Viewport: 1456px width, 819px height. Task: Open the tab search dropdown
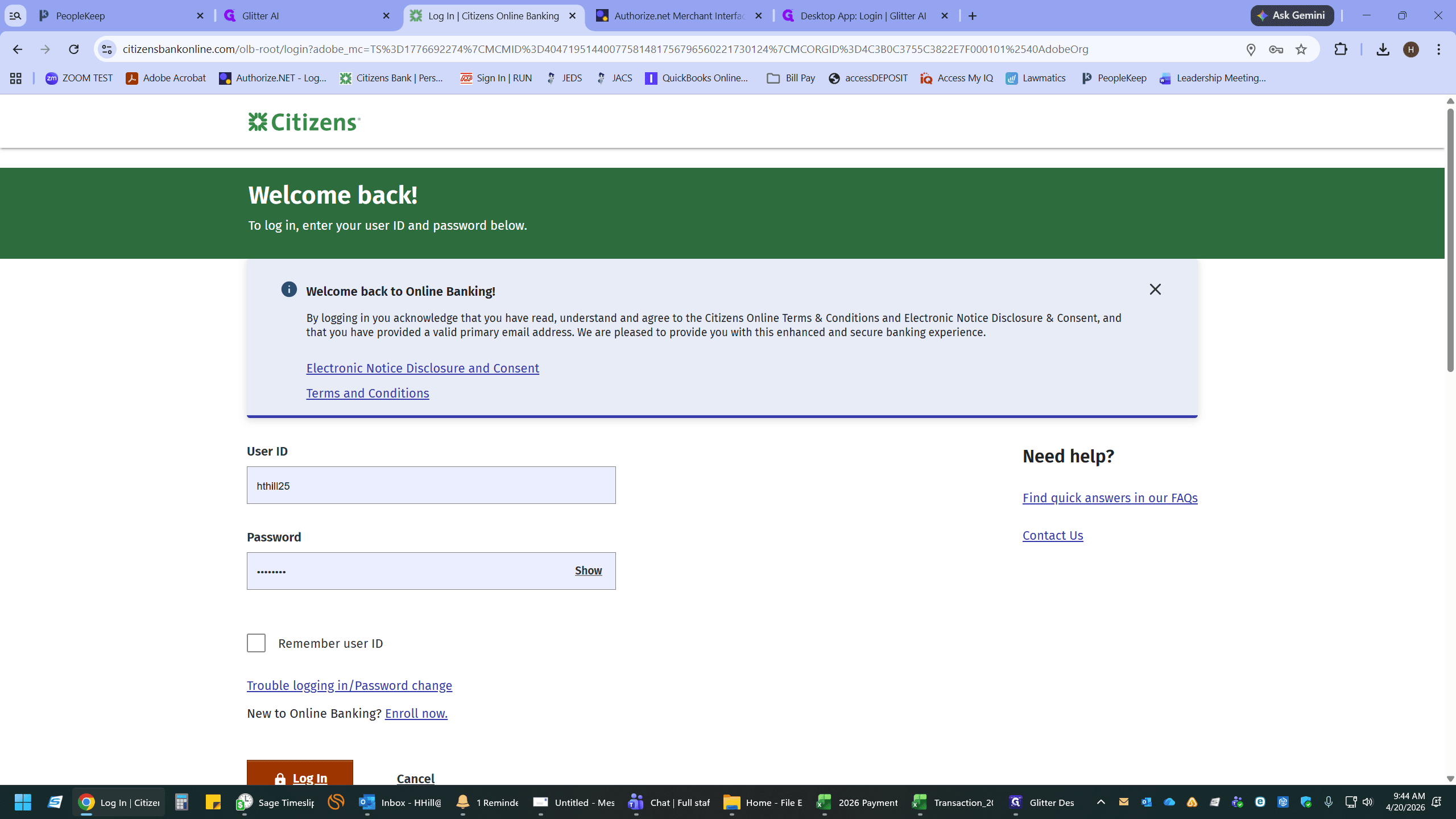15,16
